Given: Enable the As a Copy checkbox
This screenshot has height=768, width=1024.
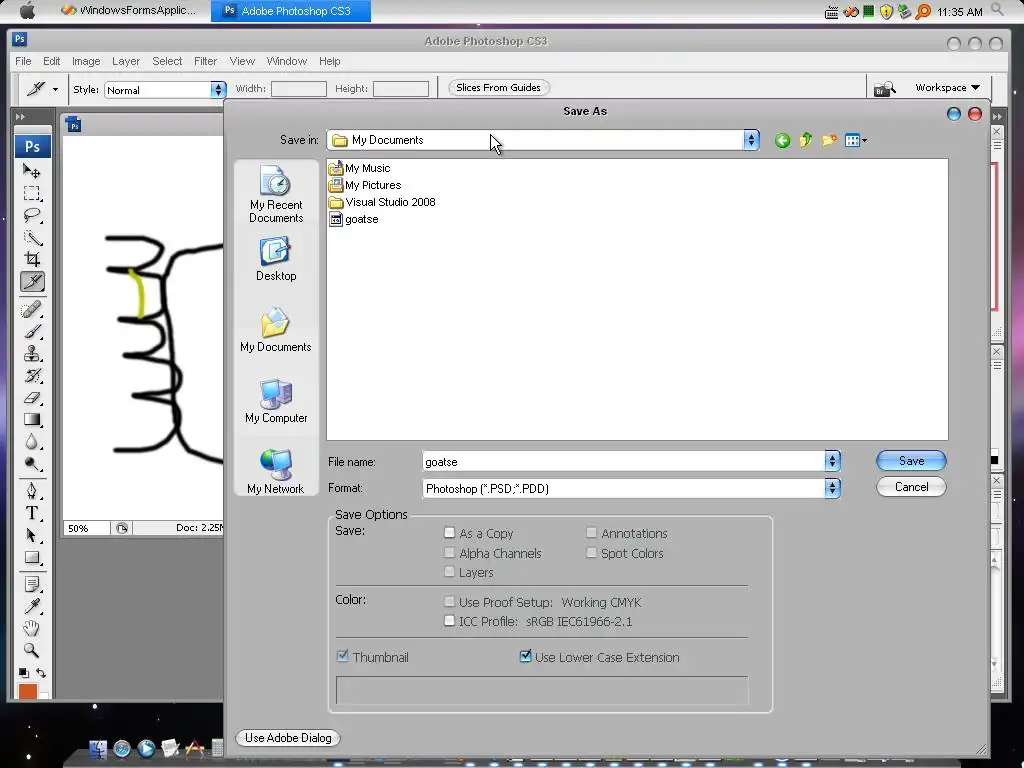Looking at the screenshot, I should pos(449,533).
